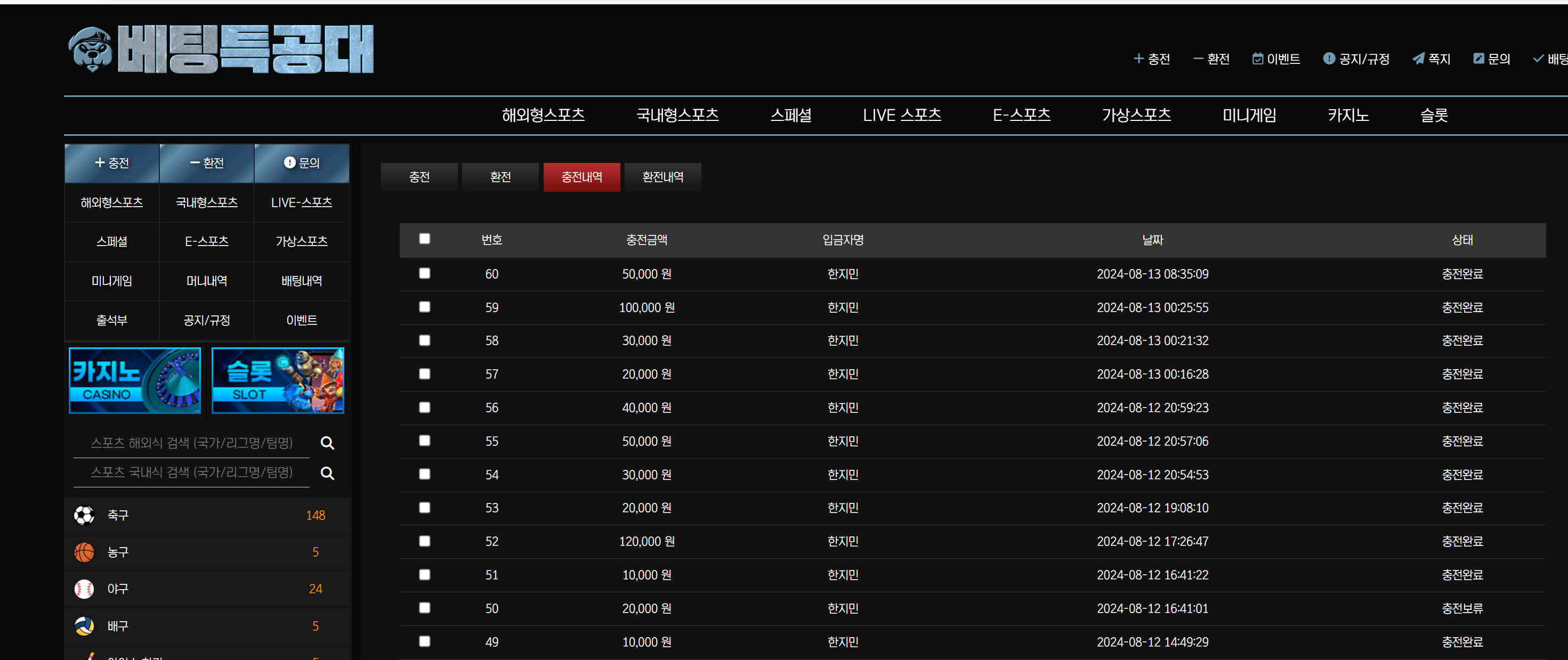Select the soccer ball 축구 icon
Viewport: 1568px width, 660px height.
coord(84,515)
